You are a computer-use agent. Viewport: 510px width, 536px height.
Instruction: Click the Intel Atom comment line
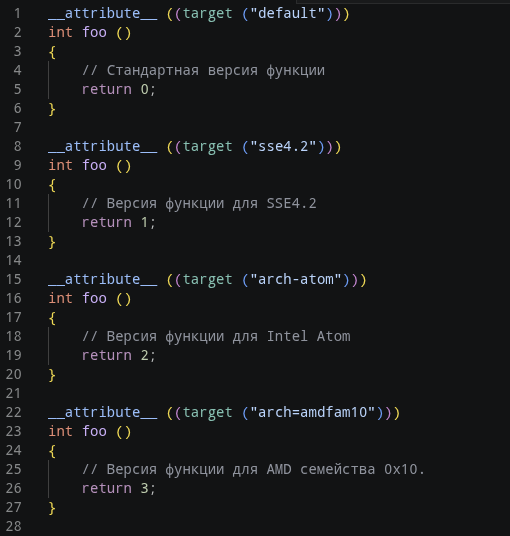216,336
